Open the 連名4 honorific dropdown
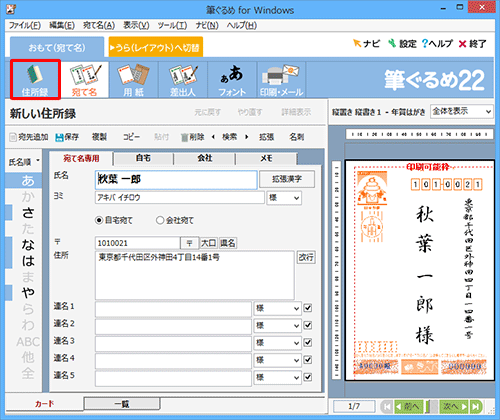This screenshot has height=420, width=500. point(277,360)
